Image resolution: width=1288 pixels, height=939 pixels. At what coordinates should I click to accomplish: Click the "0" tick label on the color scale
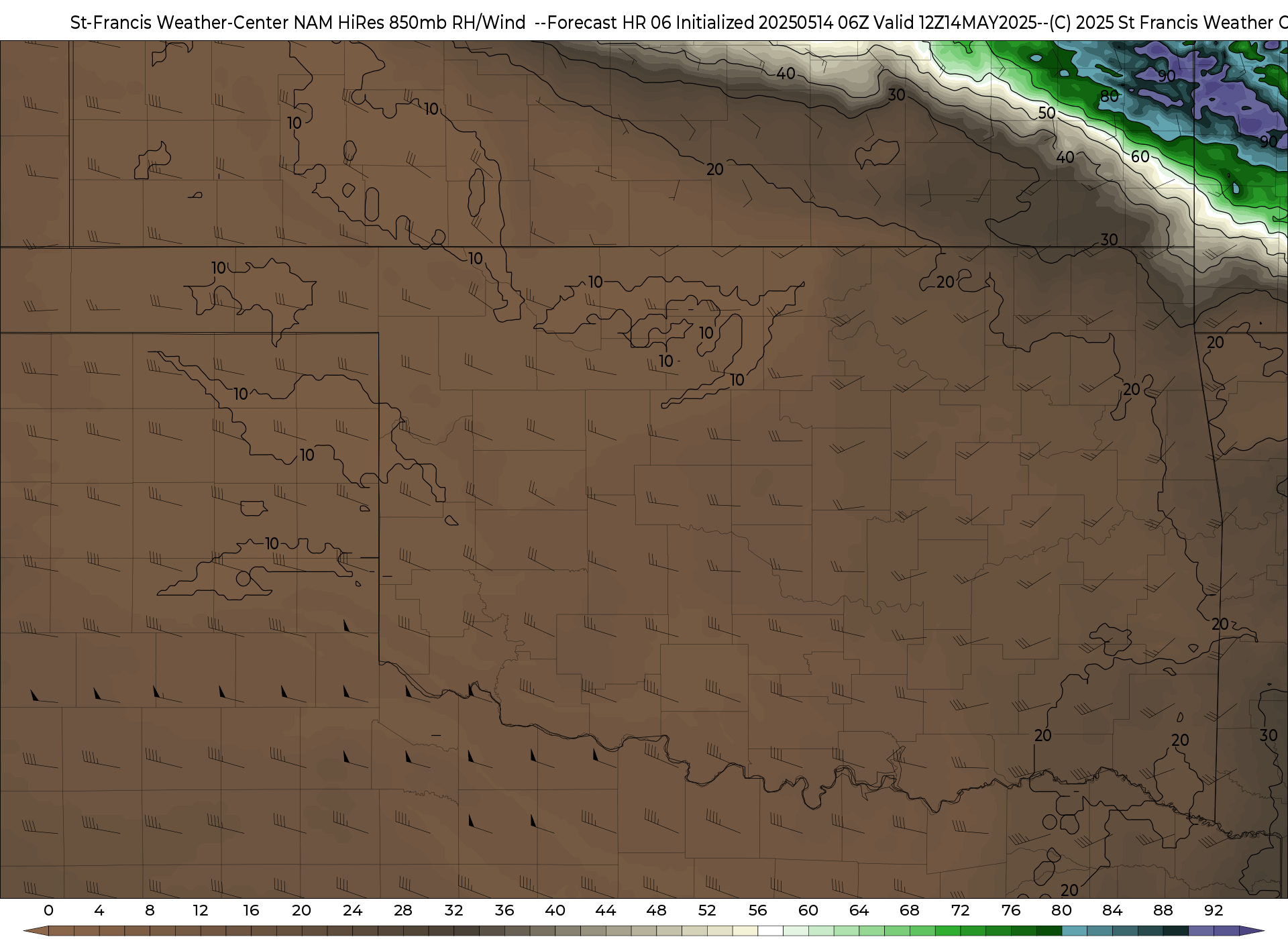[48, 910]
